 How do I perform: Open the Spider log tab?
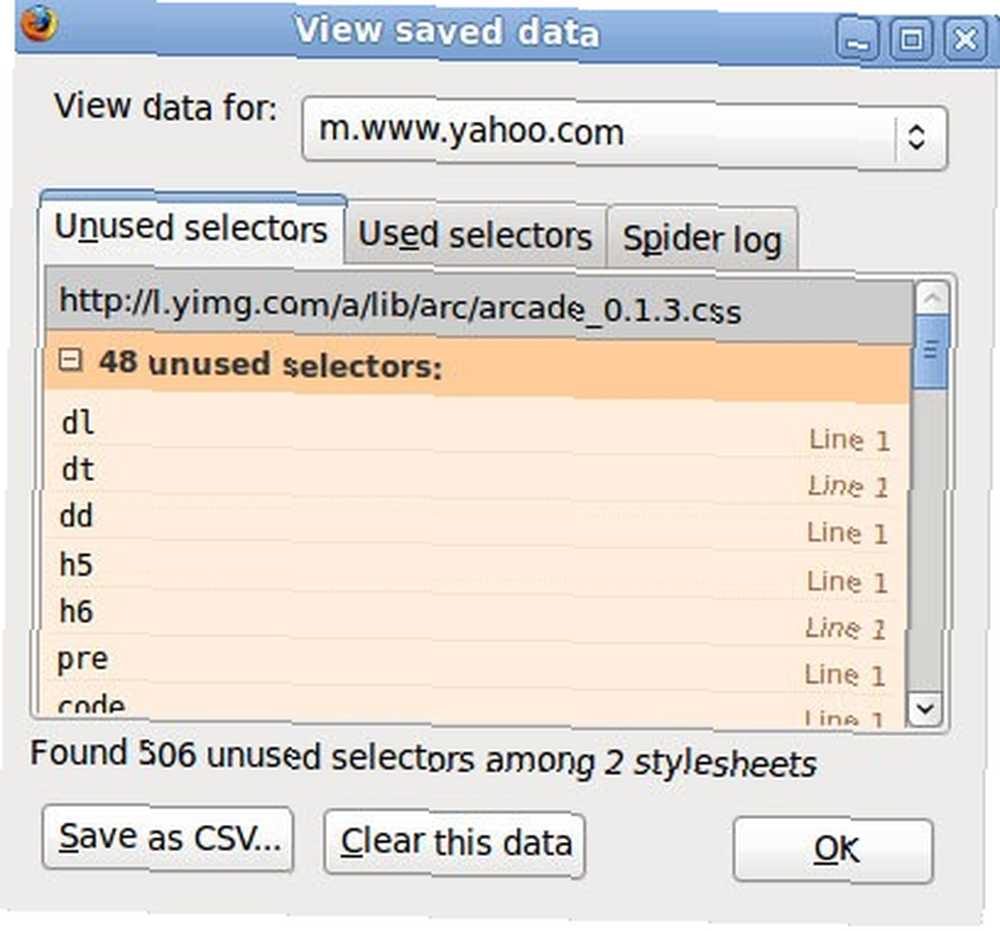tap(702, 239)
